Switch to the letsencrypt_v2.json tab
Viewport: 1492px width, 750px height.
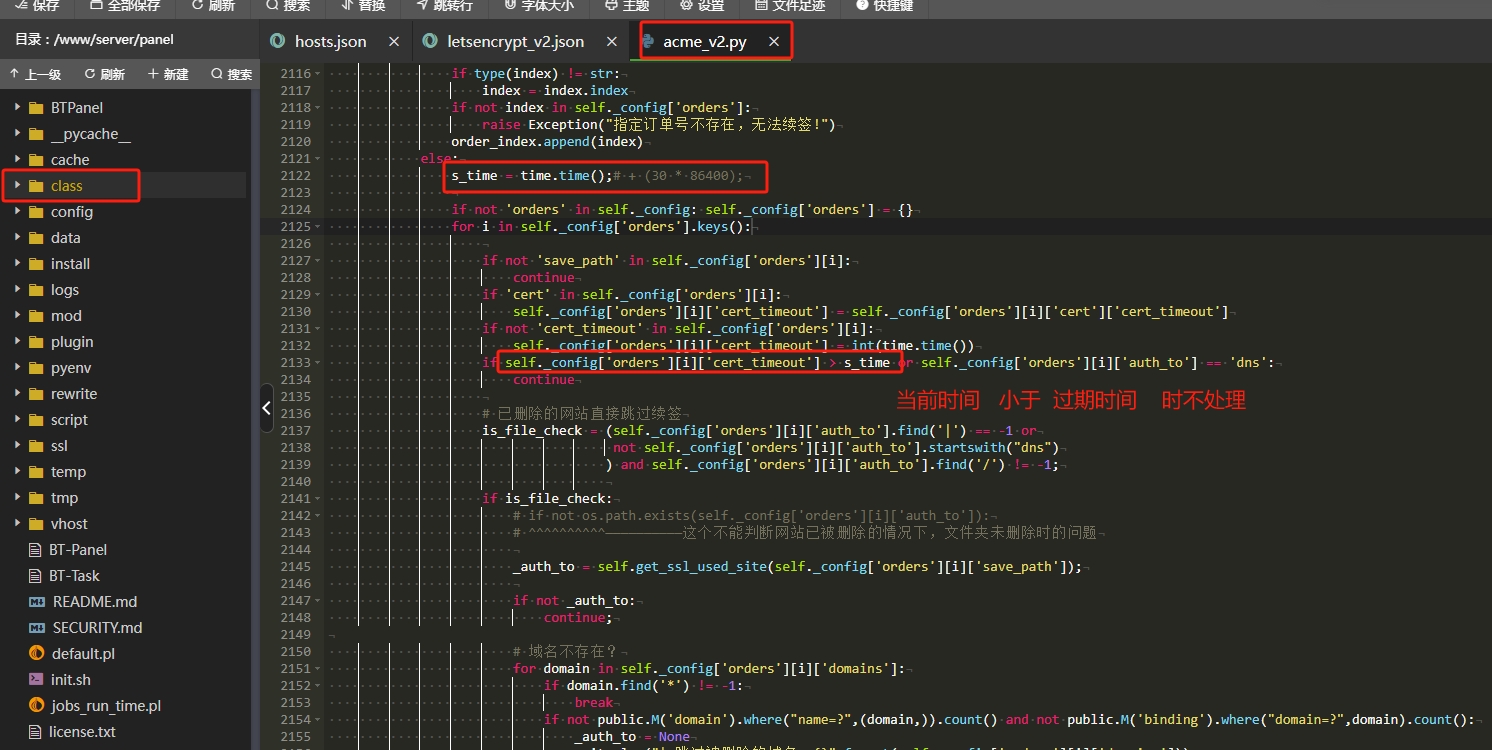515,41
